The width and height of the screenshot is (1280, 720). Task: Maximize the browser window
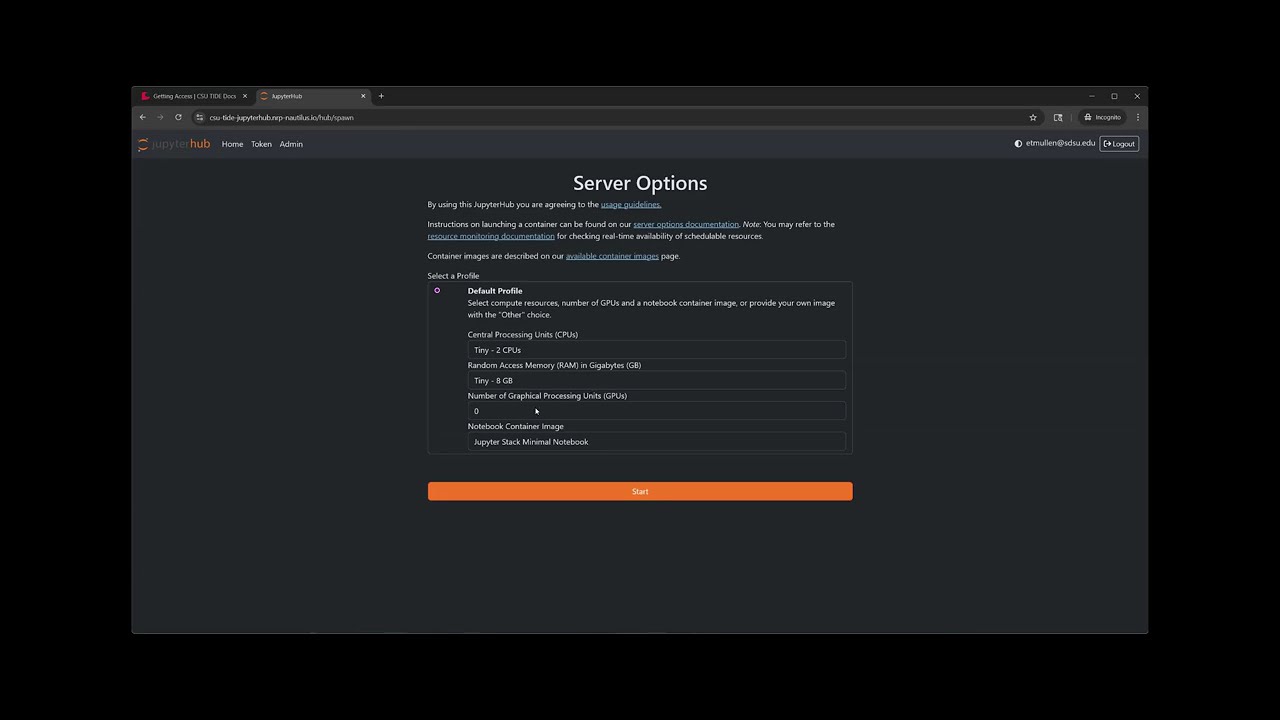(1114, 96)
